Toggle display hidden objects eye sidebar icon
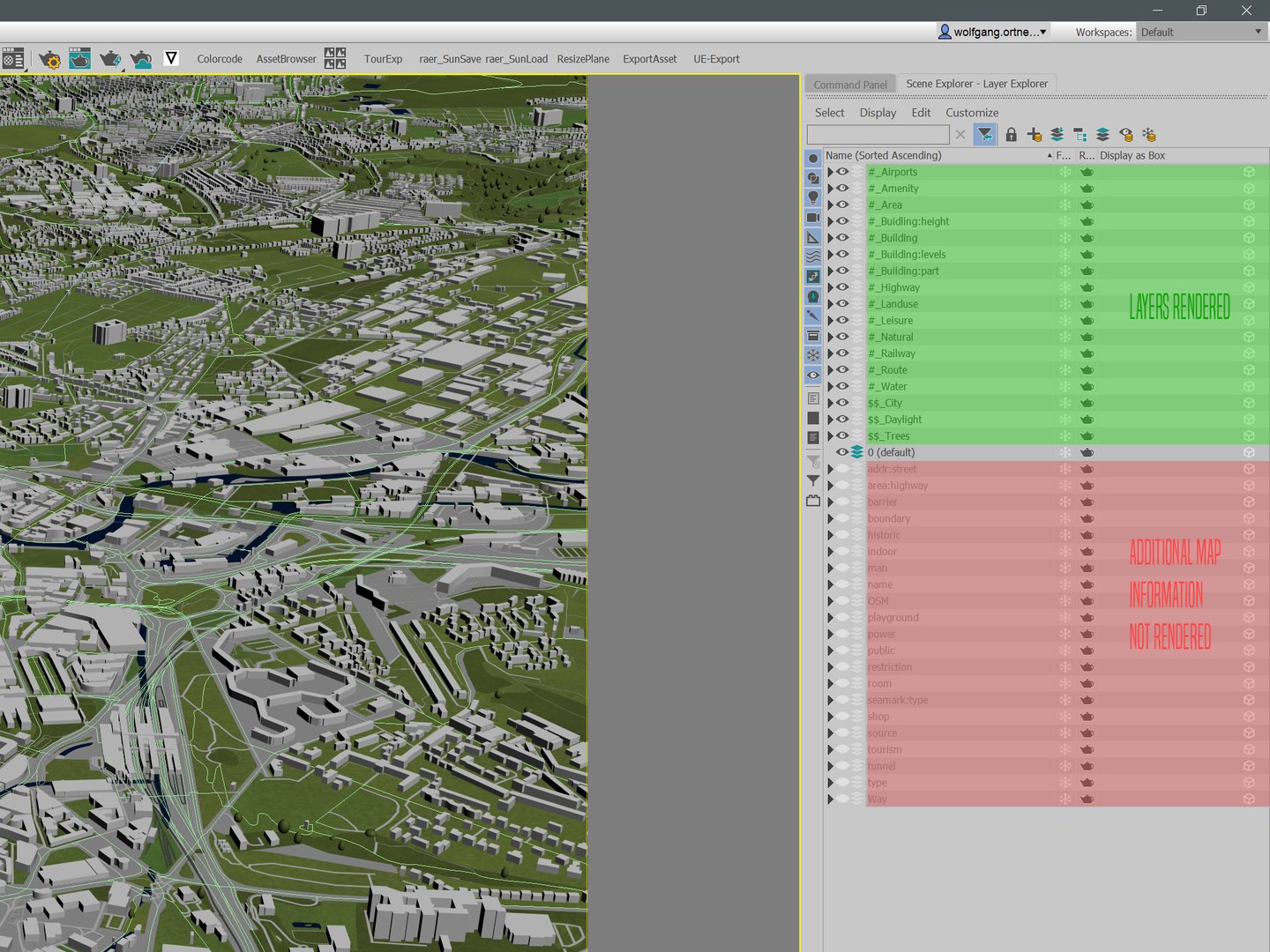The image size is (1270, 952). pyautogui.click(x=813, y=375)
